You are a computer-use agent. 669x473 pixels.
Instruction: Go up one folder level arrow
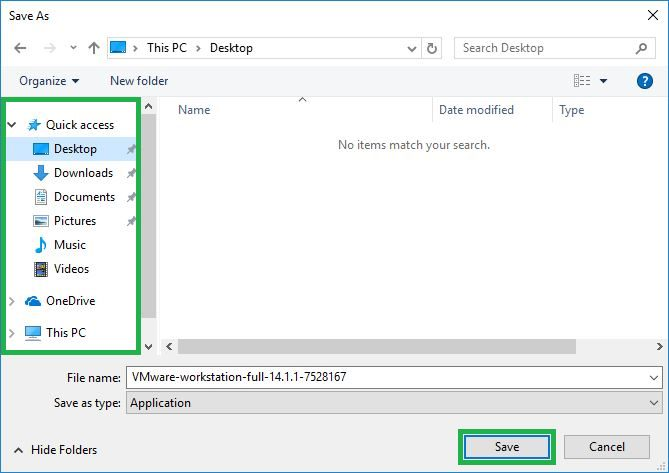[x=93, y=48]
